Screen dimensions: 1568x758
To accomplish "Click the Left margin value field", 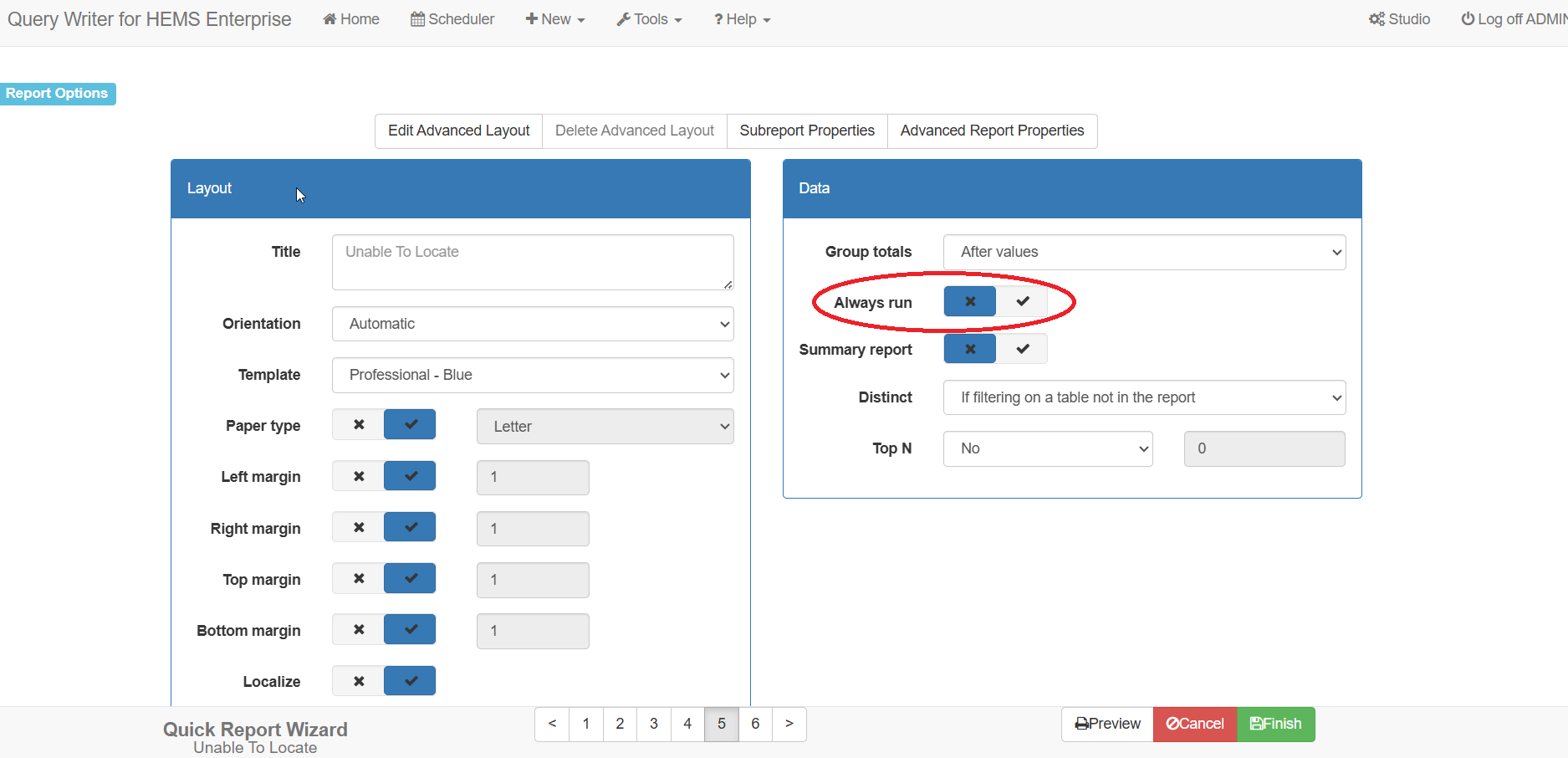I will click(533, 478).
